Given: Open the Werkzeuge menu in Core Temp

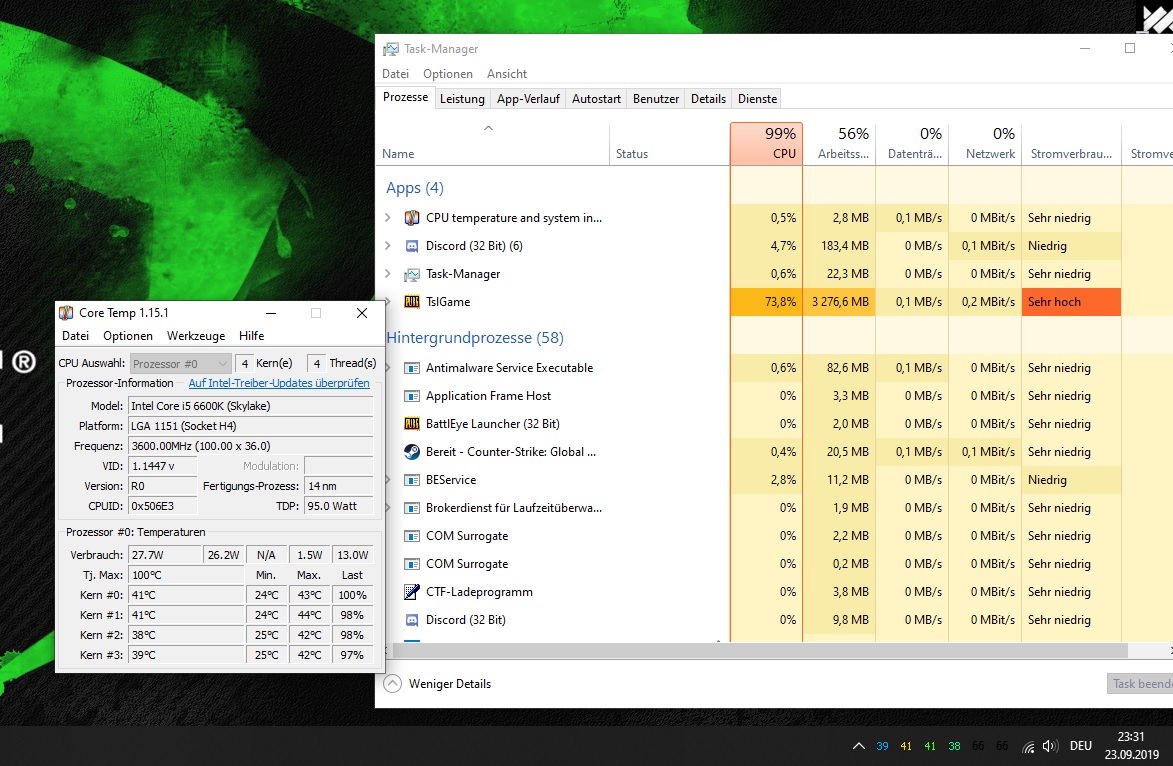Looking at the screenshot, I should point(196,336).
